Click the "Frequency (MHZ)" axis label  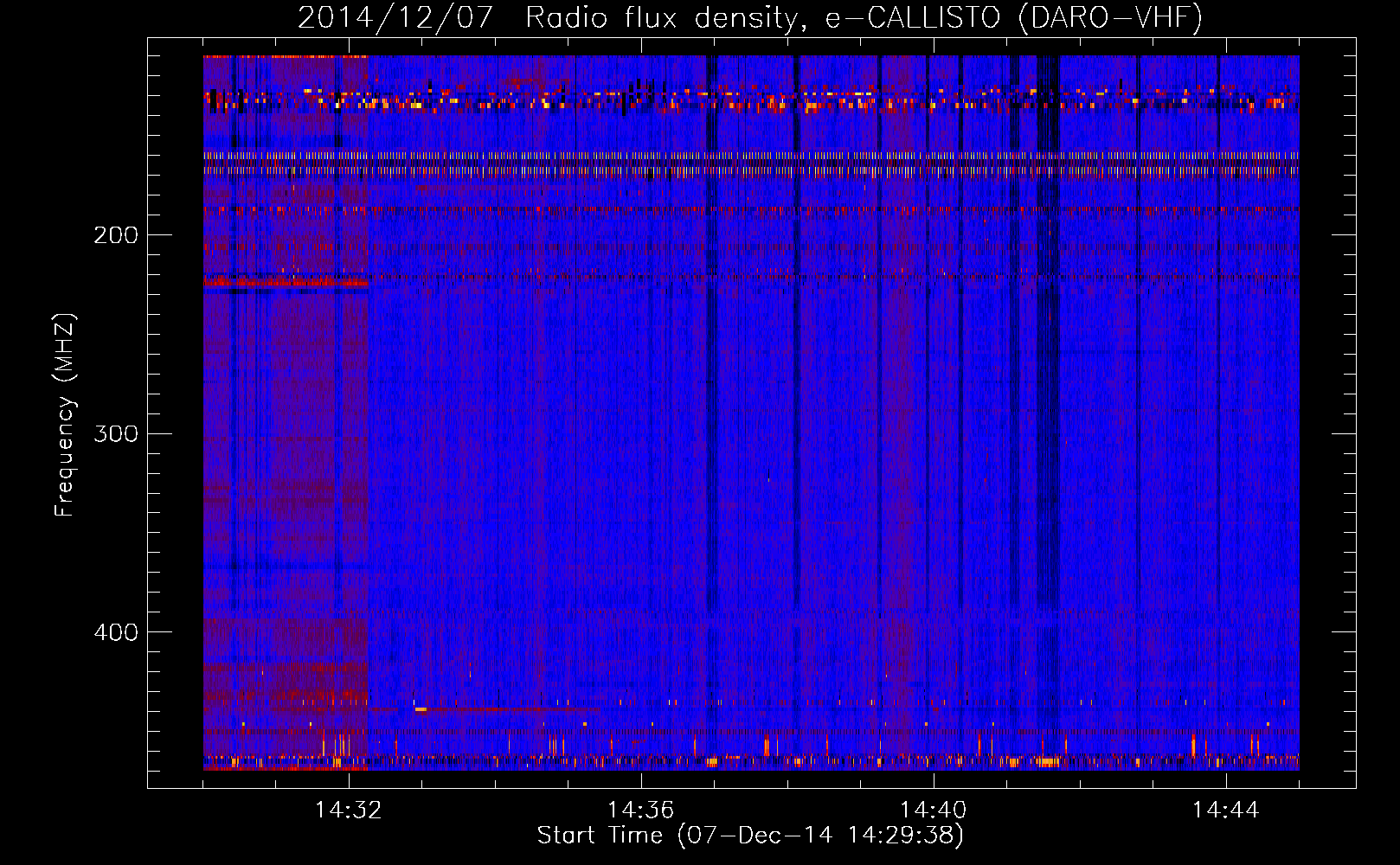[x=65, y=415]
